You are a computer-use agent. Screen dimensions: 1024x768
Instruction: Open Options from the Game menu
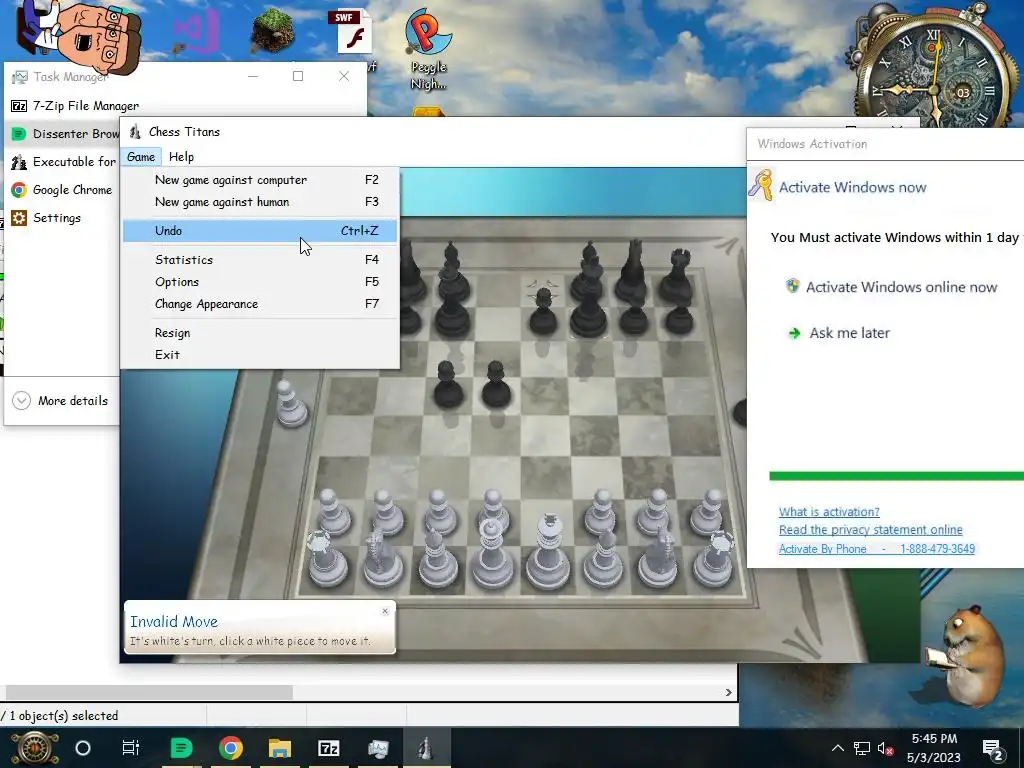click(x=260, y=282)
